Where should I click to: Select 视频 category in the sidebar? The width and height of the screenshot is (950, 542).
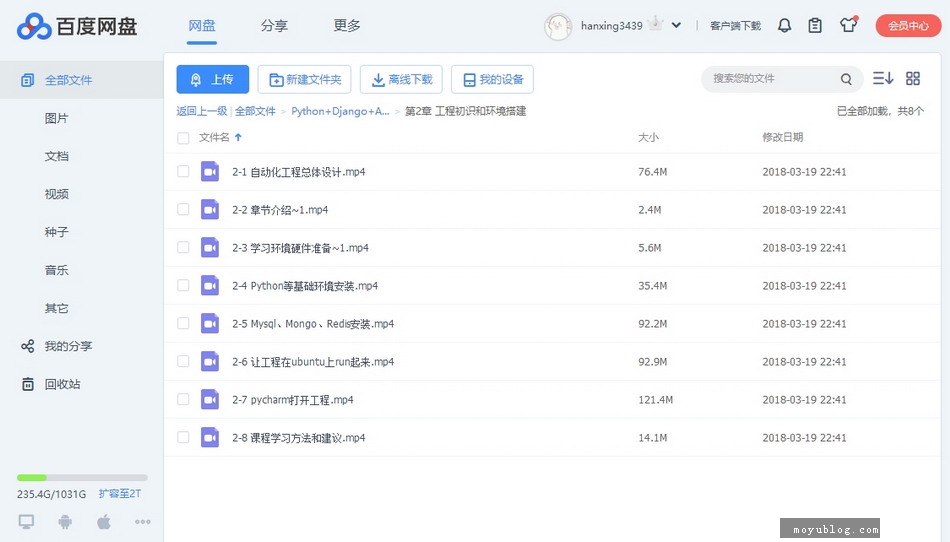(56, 194)
